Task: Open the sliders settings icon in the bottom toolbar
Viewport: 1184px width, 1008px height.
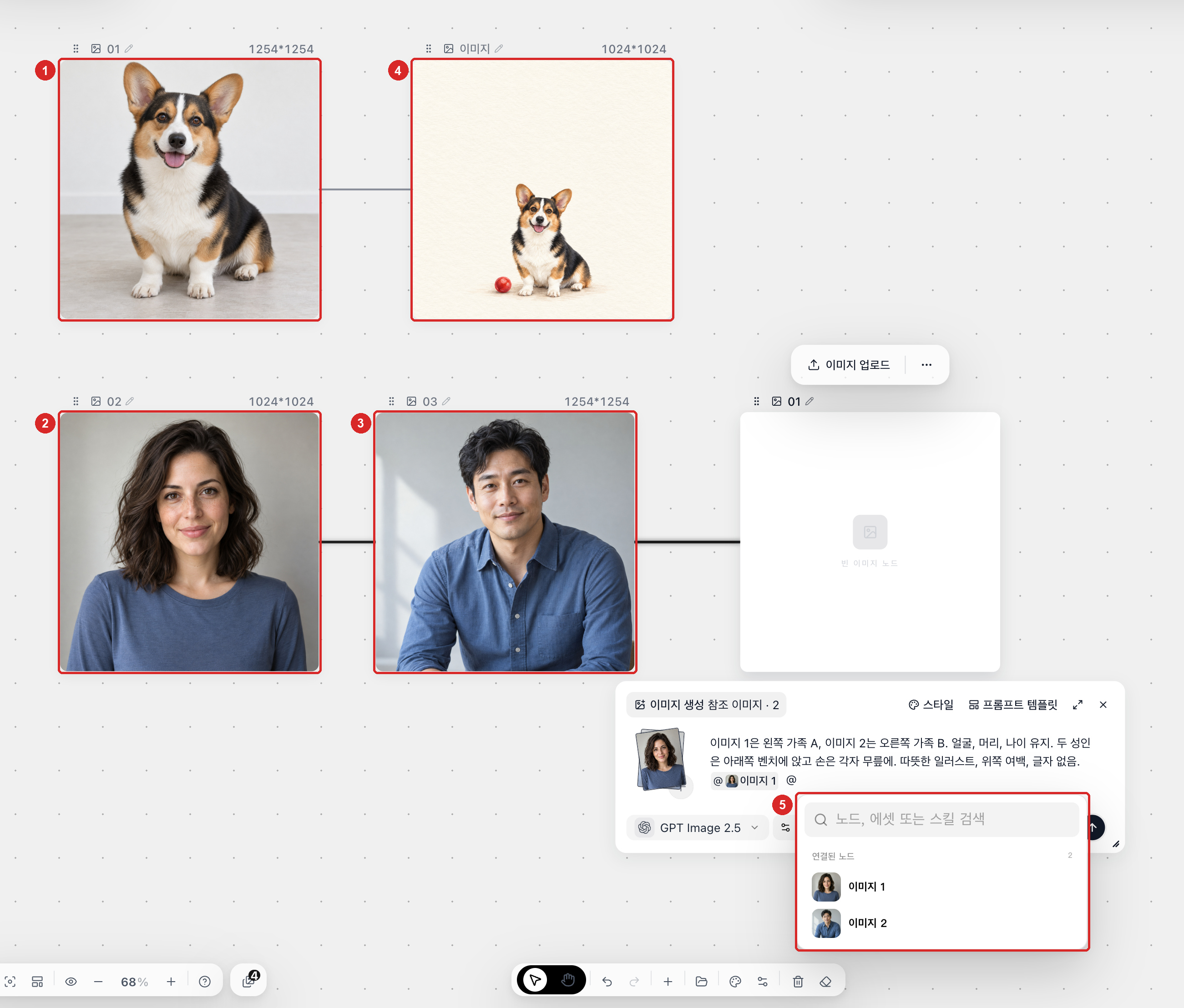Action: point(762,981)
